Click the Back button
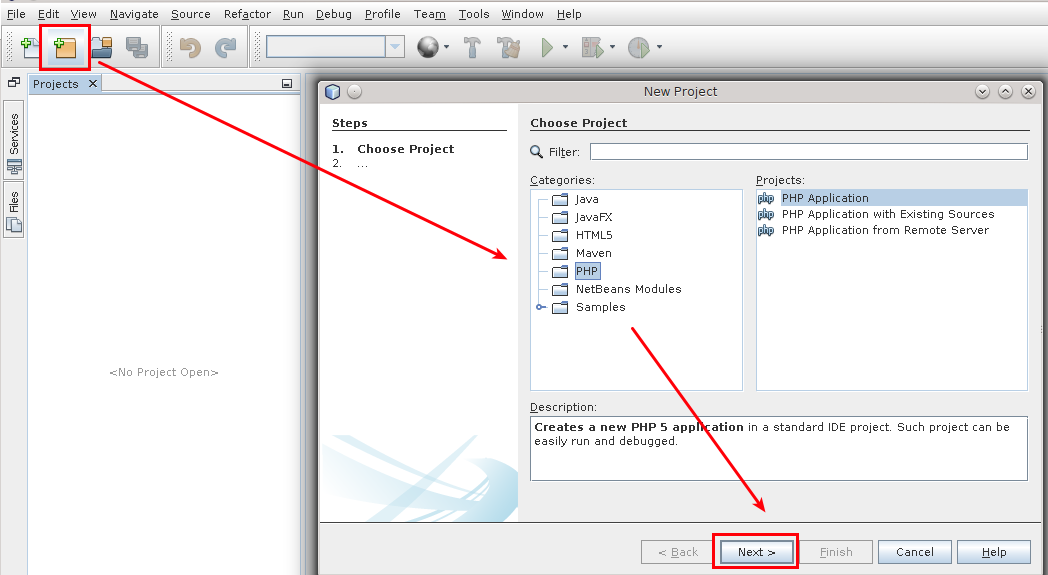Screen dimensions: 1048x575 click(x=678, y=552)
